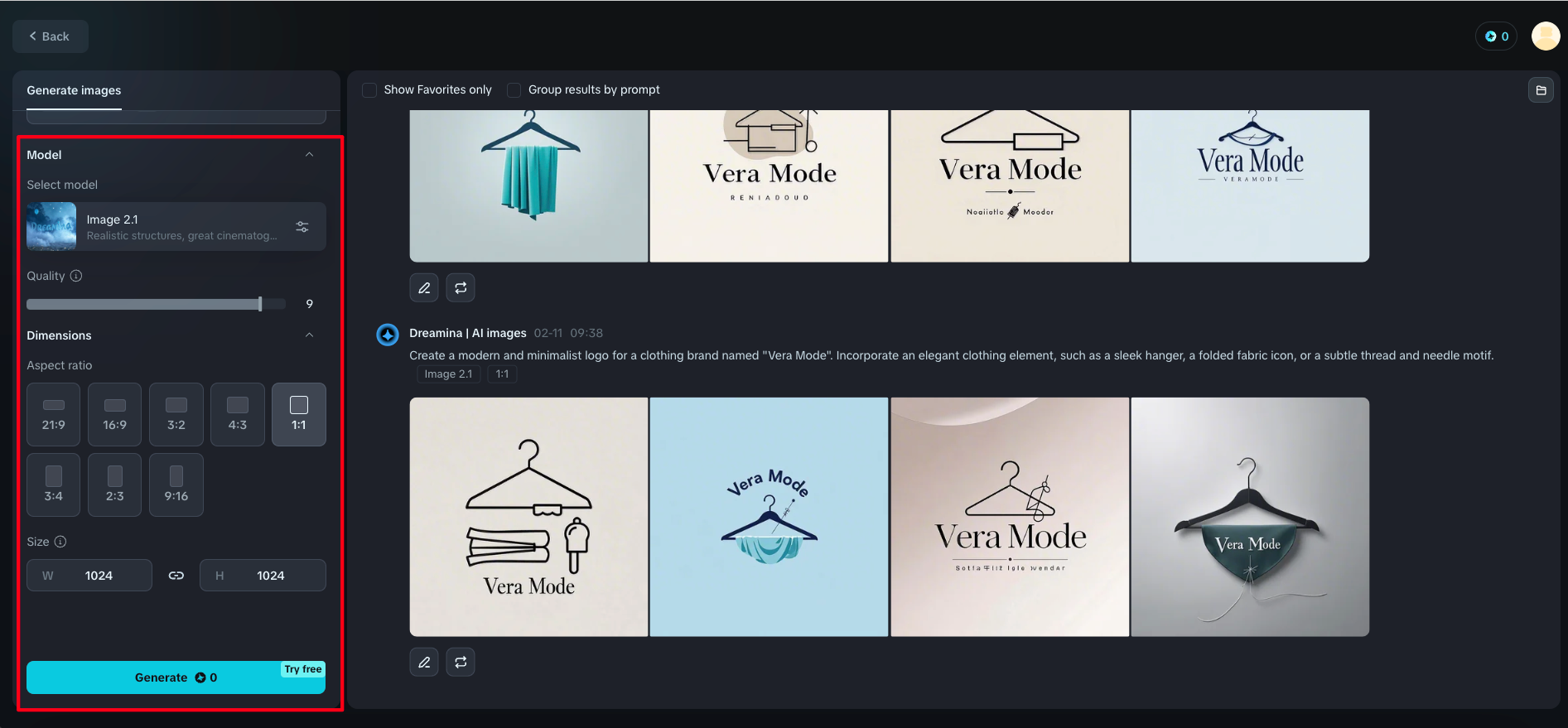
Task: Show Size info tooltip icon
Action: pos(60,542)
